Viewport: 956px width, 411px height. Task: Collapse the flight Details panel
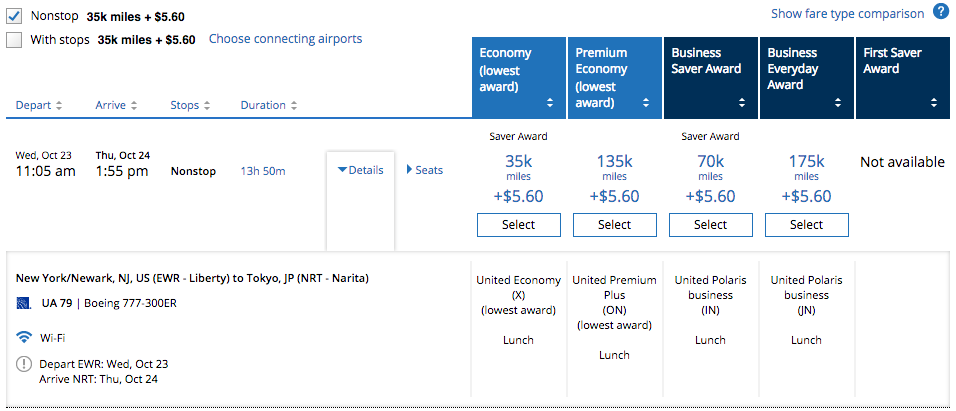pyautogui.click(x=361, y=170)
